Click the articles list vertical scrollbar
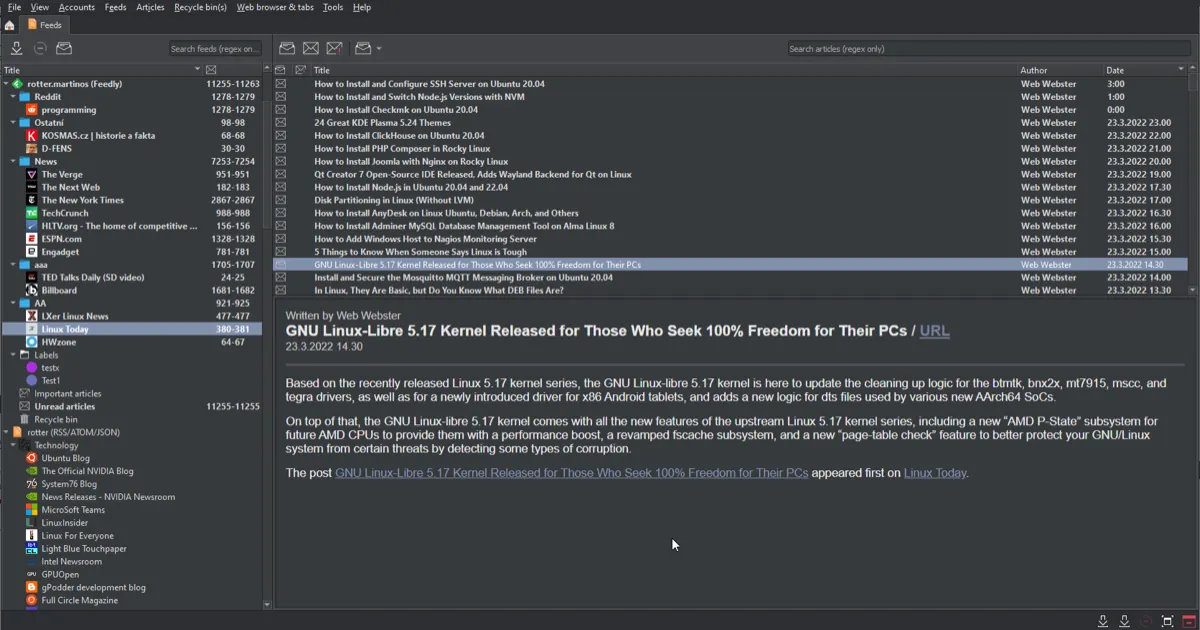Image resolution: width=1200 pixels, height=630 pixels. [1192, 180]
